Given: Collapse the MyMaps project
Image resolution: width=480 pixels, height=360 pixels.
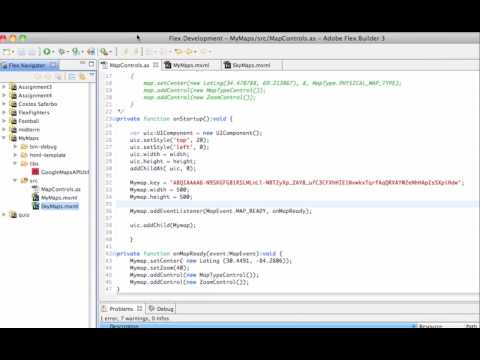Looking at the screenshot, I should tap(4, 138).
